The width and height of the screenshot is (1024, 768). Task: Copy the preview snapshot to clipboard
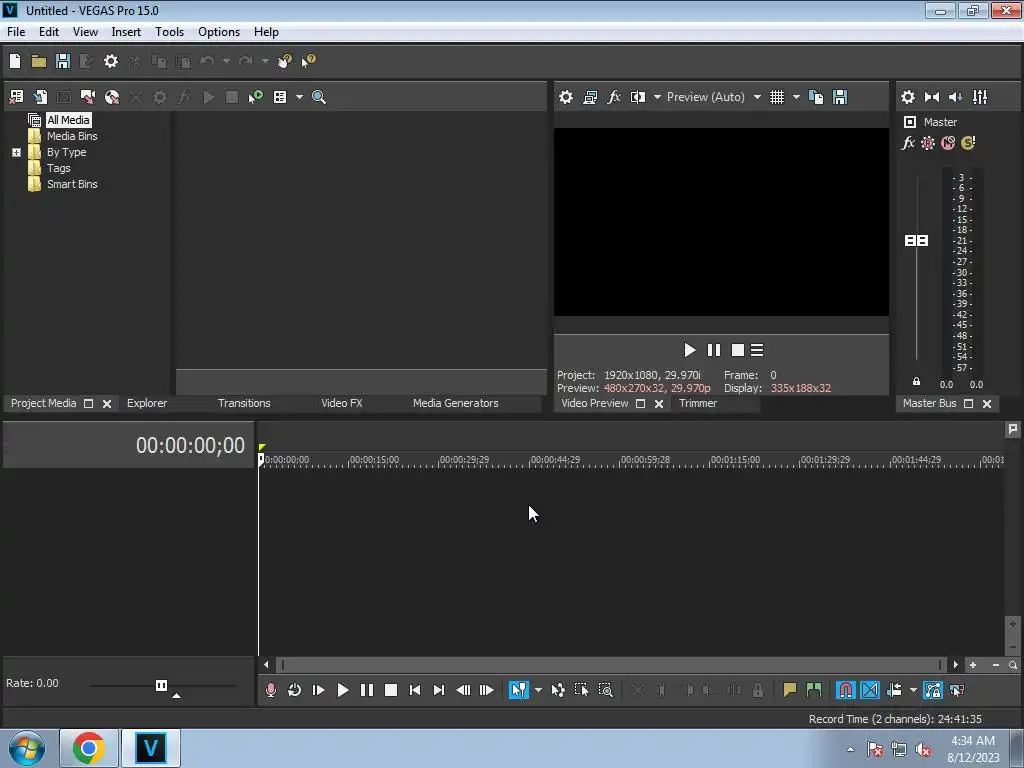coord(816,97)
